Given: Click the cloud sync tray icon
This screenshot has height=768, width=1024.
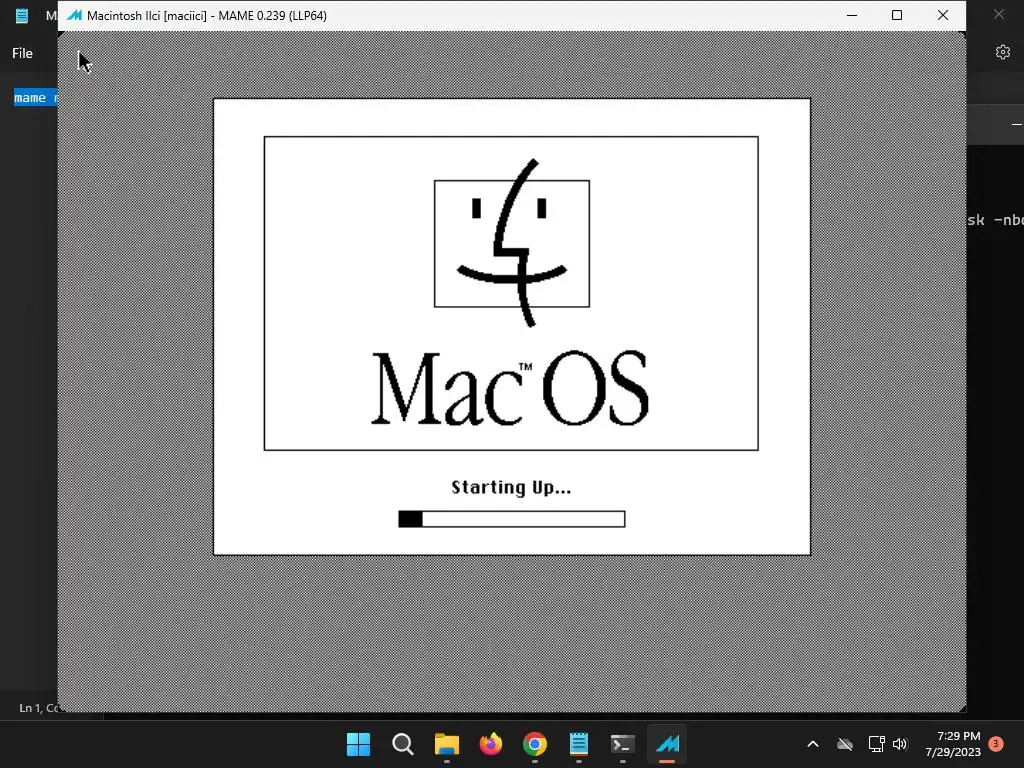Looking at the screenshot, I should point(845,744).
